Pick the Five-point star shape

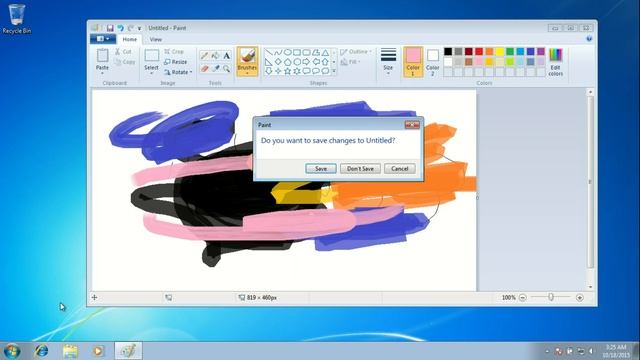[287, 71]
